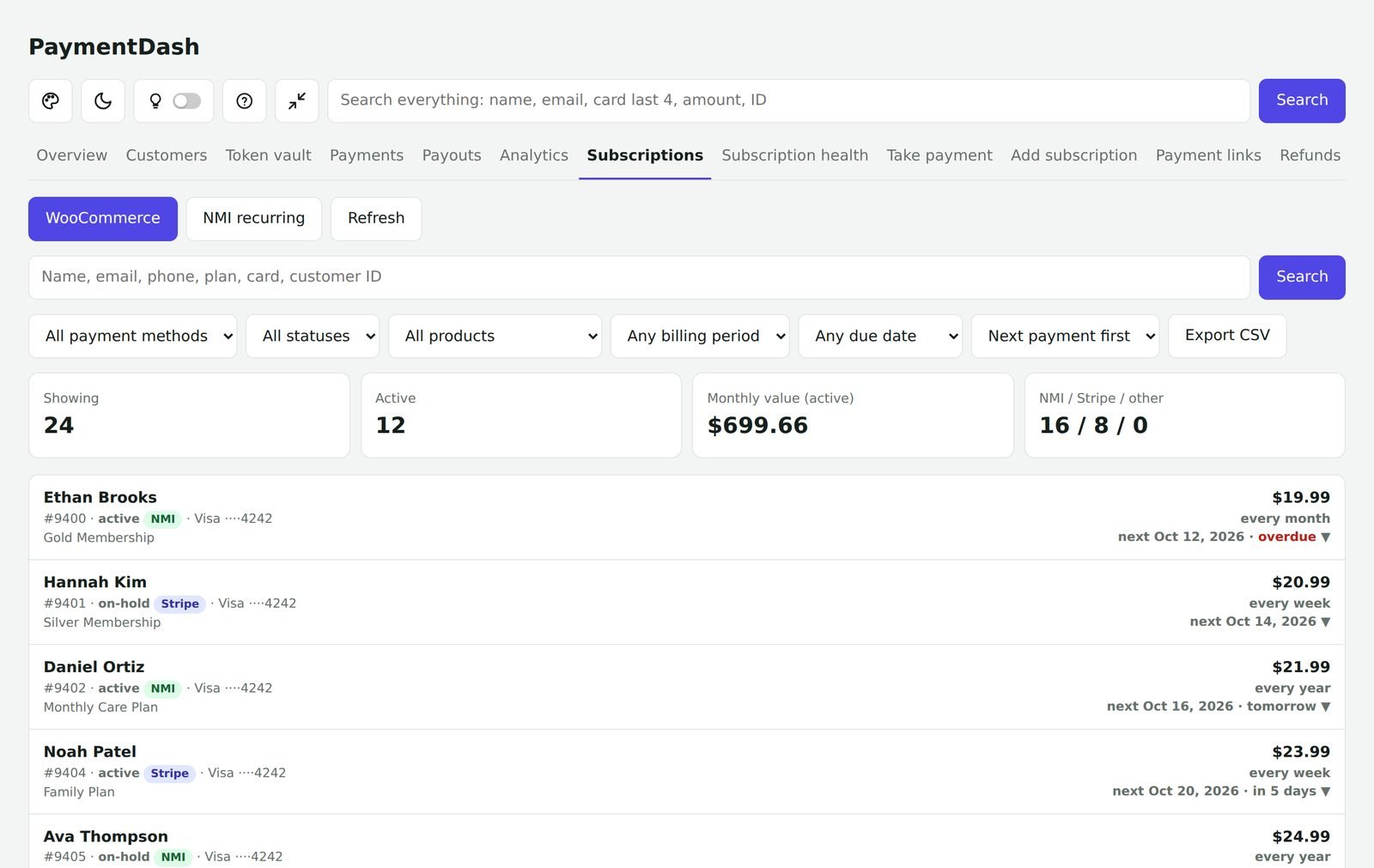Image resolution: width=1374 pixels, height=868 pixels.
Task: Expand Hannah Kim row arrow
Action: [1325, 622]
